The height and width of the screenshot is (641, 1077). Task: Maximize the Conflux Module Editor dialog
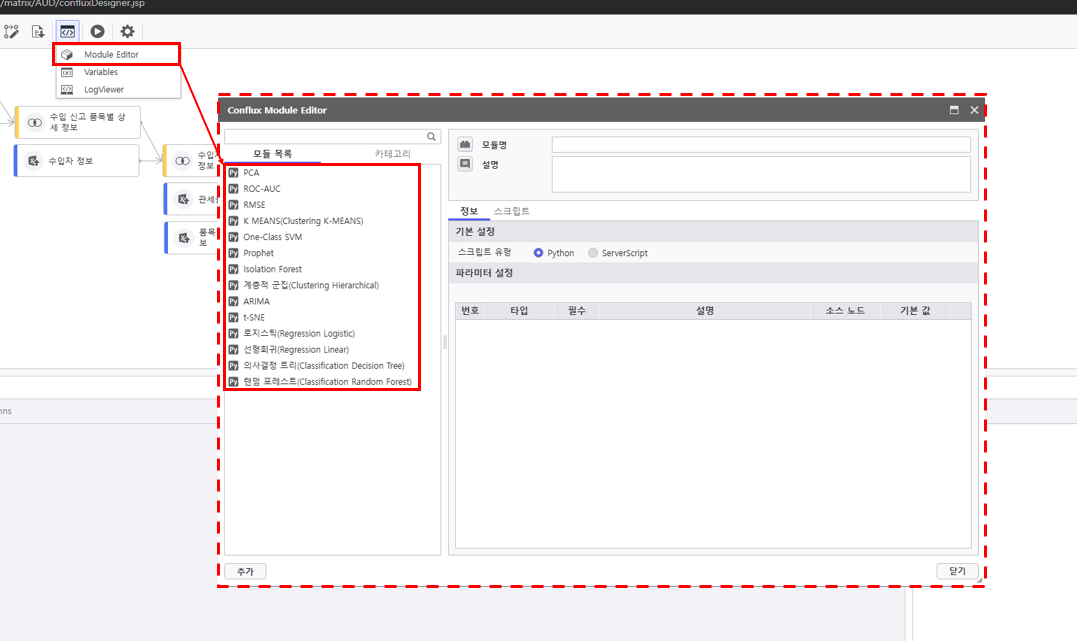(x=954, y=110)
